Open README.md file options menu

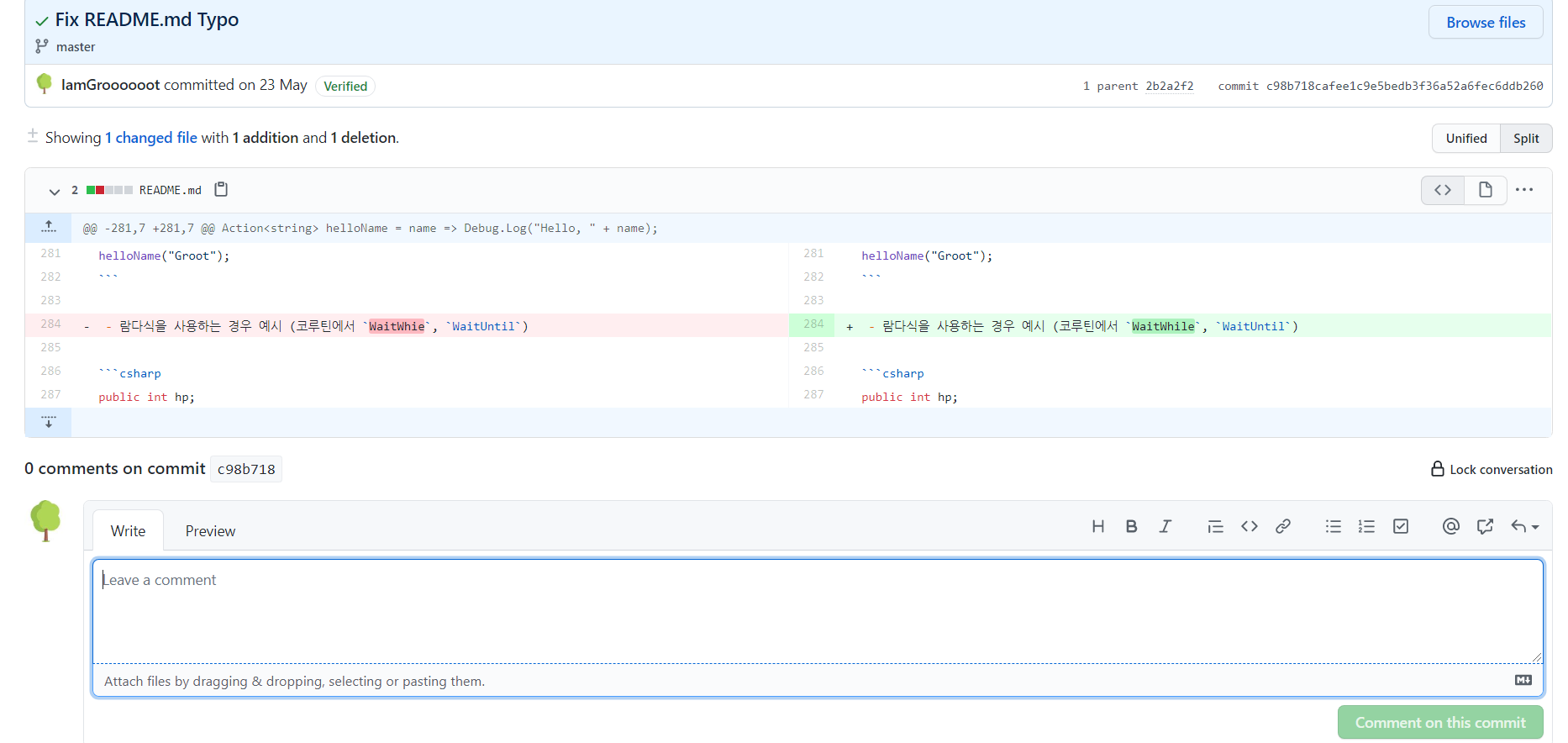[1524, 190]
